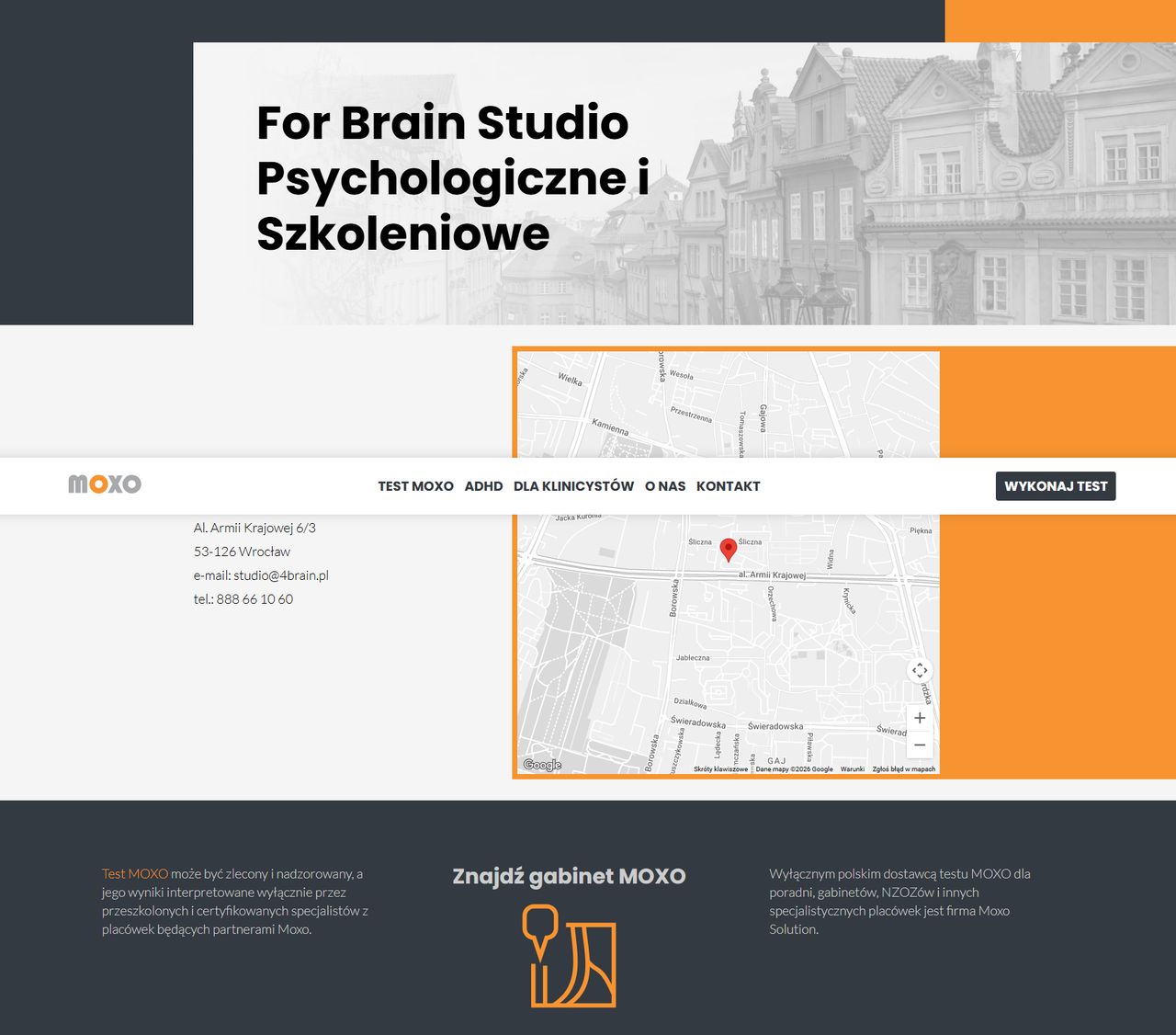Navigate to KONTAKT page
Screen dimensions: 1176x1035
point(729,486)
